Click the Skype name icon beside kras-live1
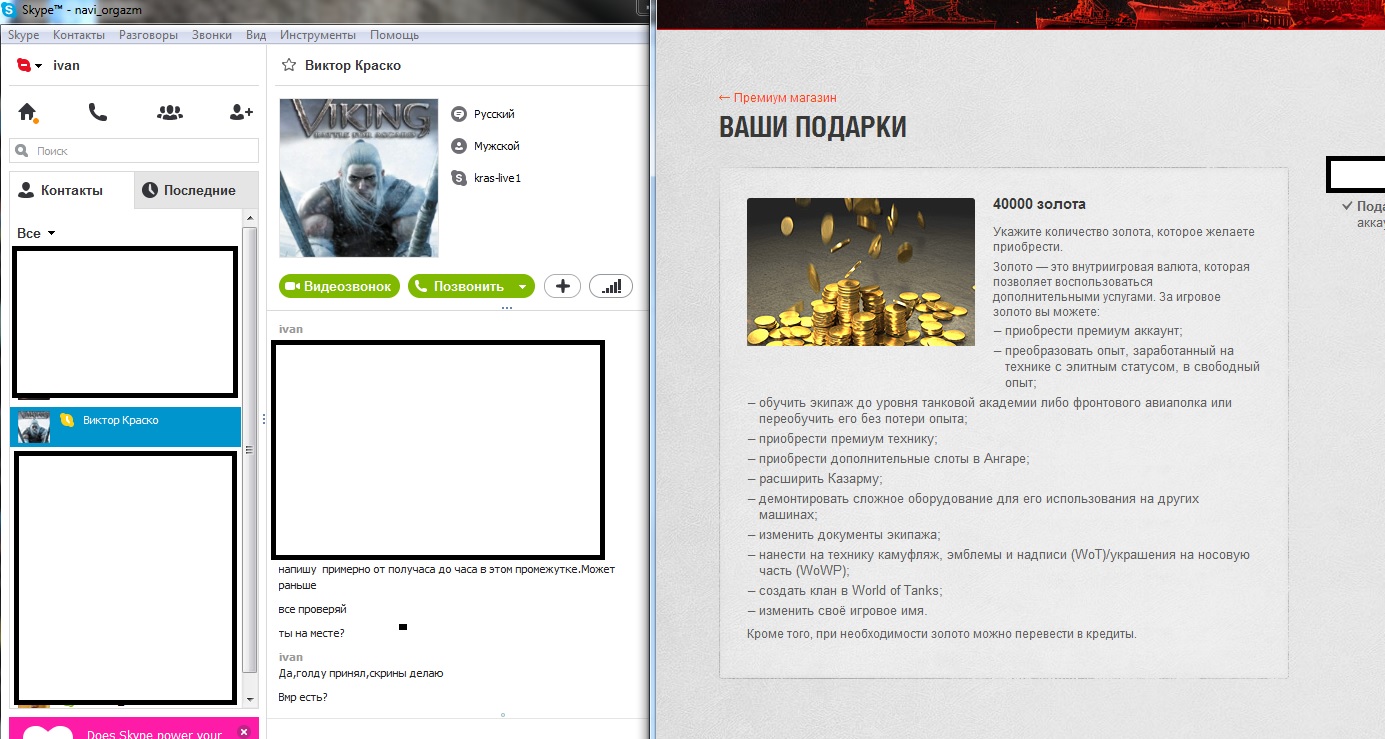 459,178
